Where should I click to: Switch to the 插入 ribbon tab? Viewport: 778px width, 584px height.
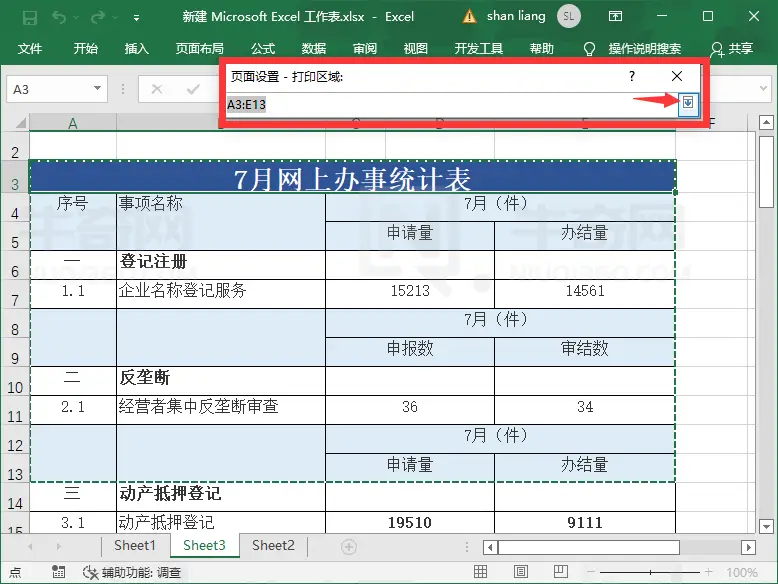click(136, 48)
